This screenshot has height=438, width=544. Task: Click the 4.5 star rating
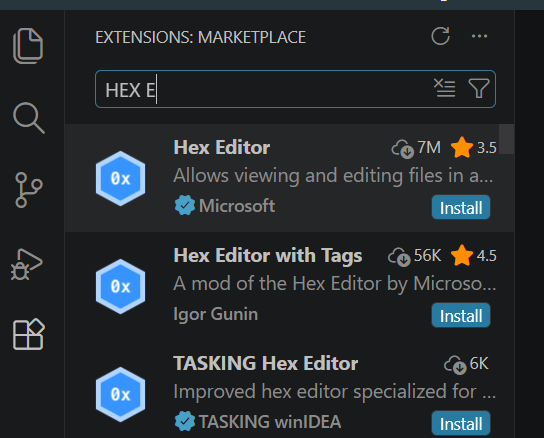pyautogui.click(x=474, y=255)
